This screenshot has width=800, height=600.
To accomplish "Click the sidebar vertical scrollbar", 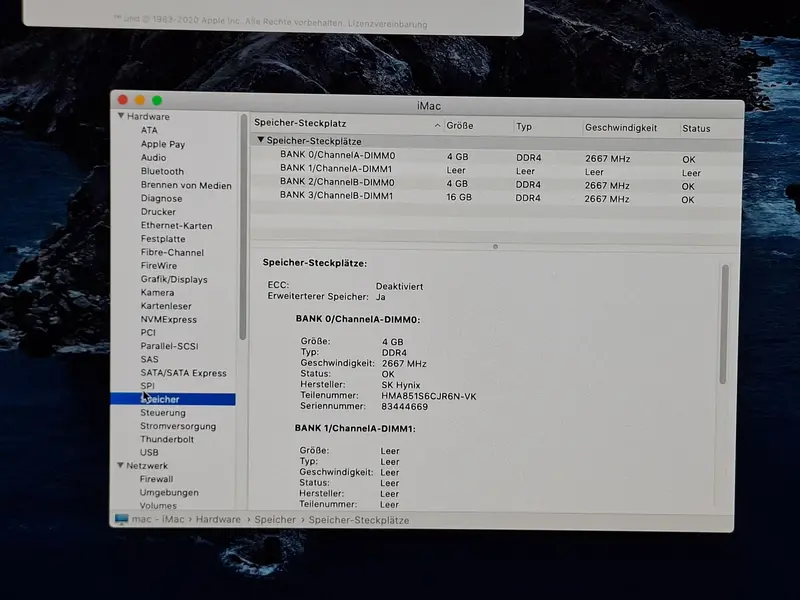I will pyautogui.click(x=243, y=227).
